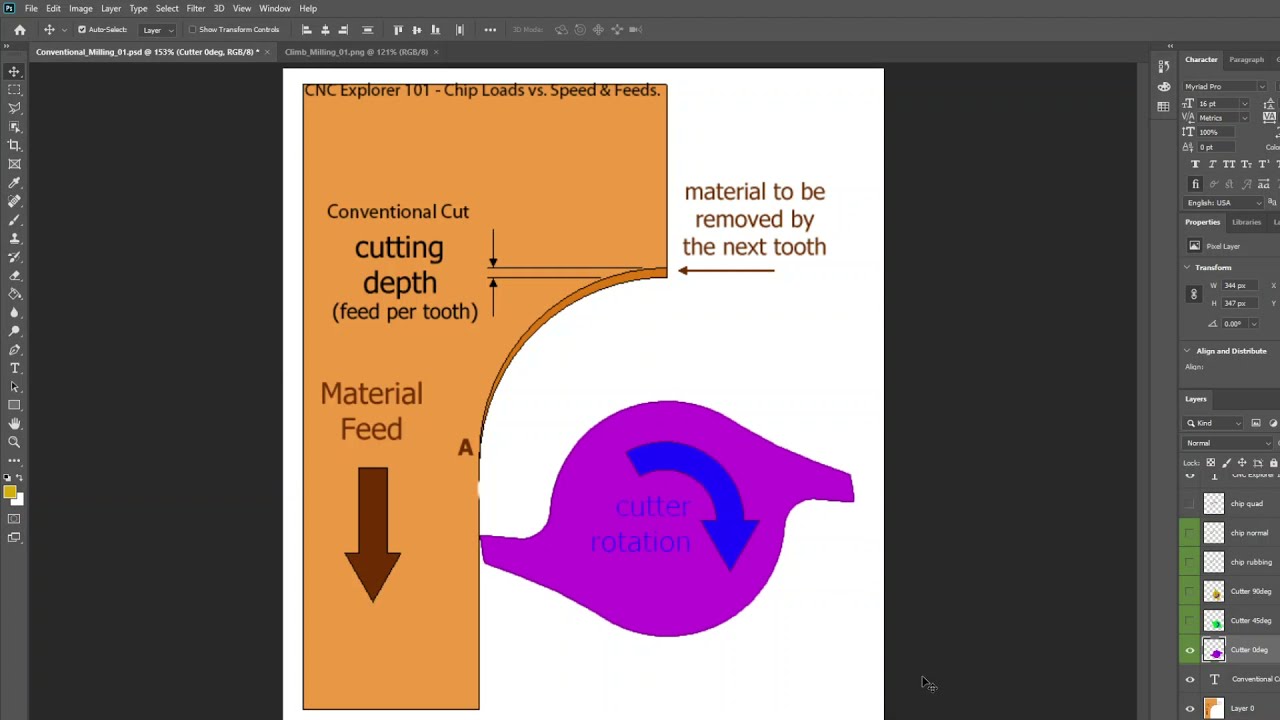The height and width of the screenshot is (720, 1280).
Task: Open the rotation angle dropdown
Action: (x=1253, y=324)
